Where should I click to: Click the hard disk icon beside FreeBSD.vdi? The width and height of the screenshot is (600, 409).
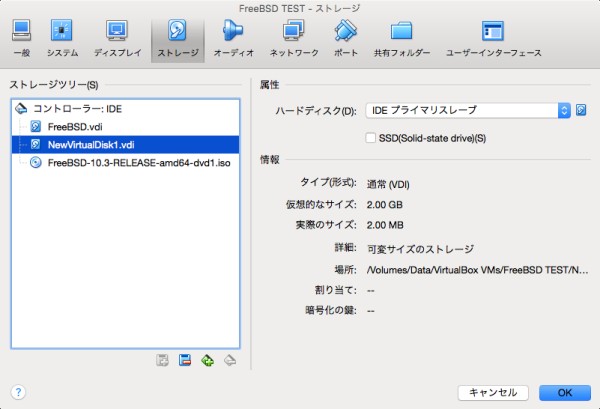point(36,127)
